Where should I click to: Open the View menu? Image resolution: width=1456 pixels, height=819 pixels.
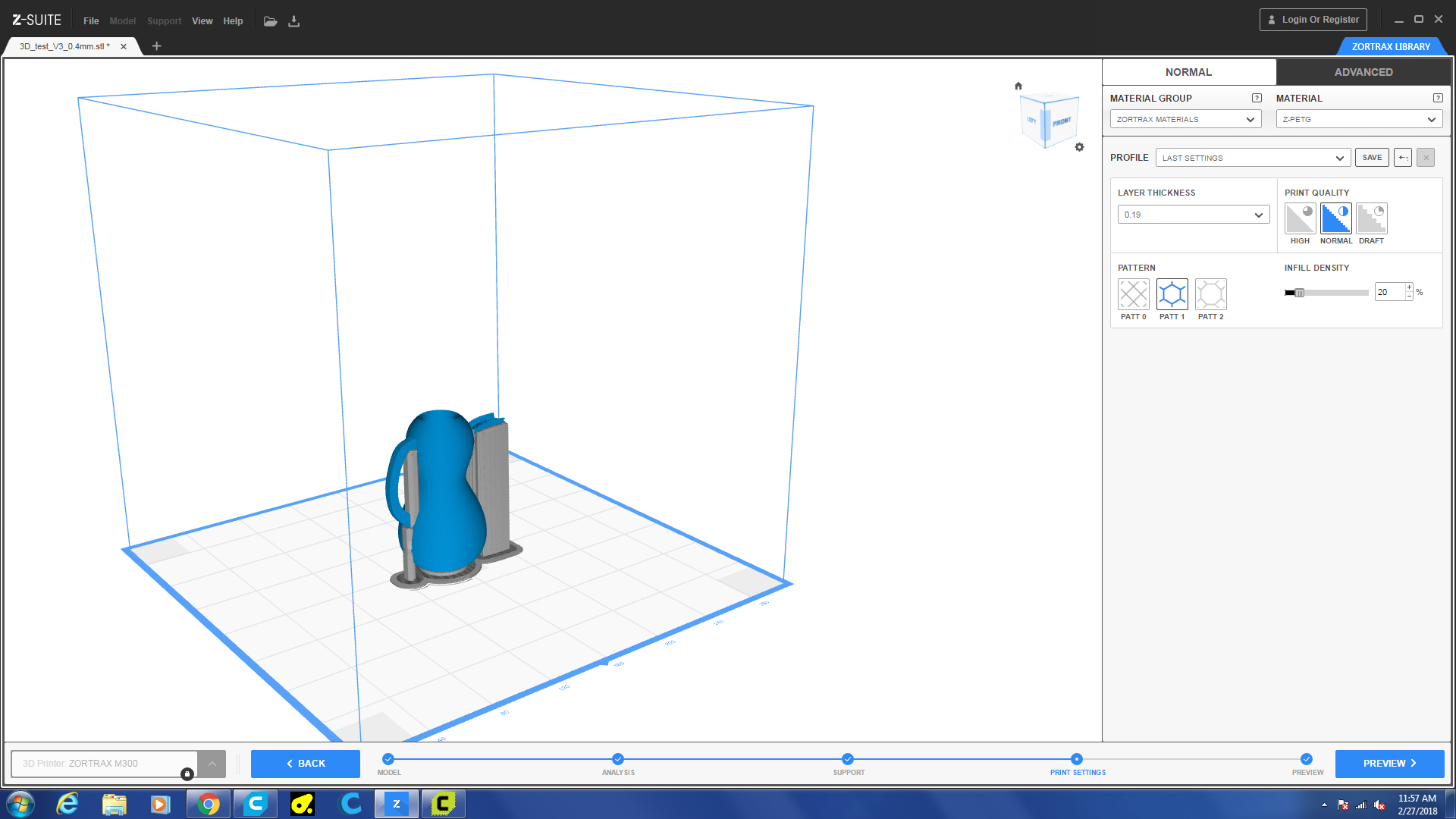pyautogui.click(x=202, y=21)
